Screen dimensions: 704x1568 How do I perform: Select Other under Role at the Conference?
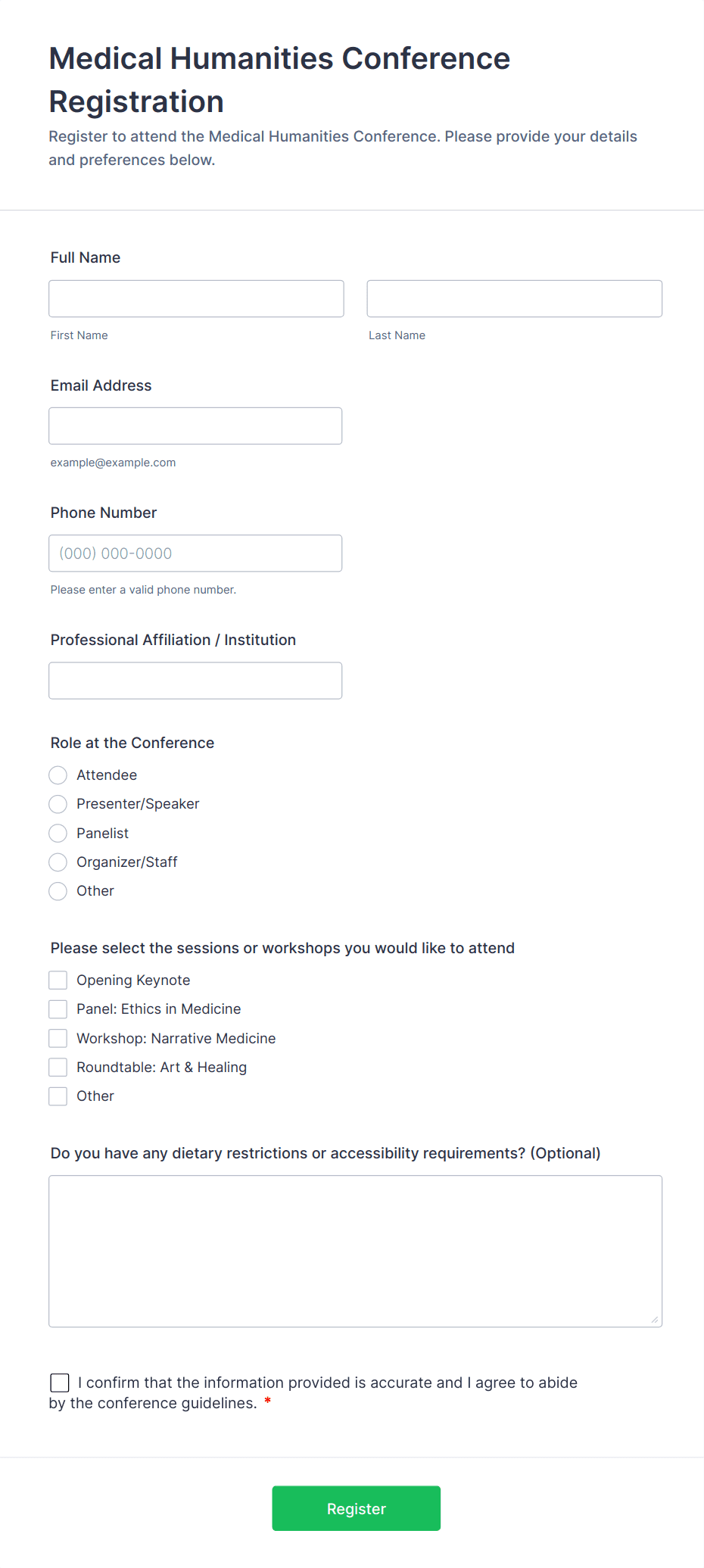(x=58, y=890)
